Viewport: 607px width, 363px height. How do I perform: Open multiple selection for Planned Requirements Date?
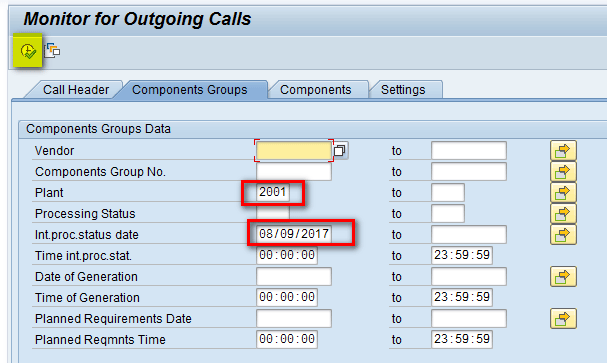563,318
